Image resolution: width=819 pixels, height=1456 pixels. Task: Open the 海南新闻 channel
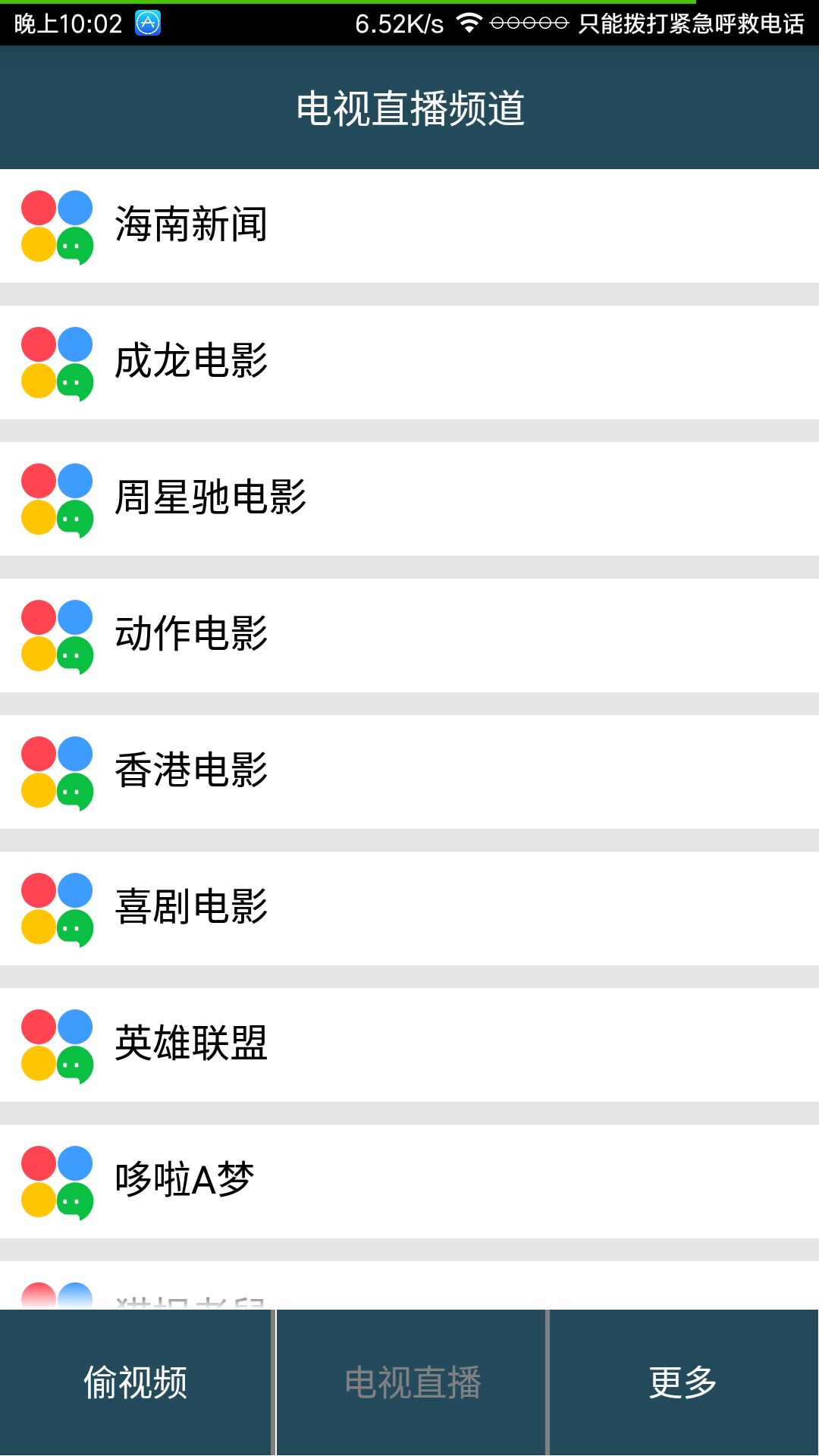point(409,226)
